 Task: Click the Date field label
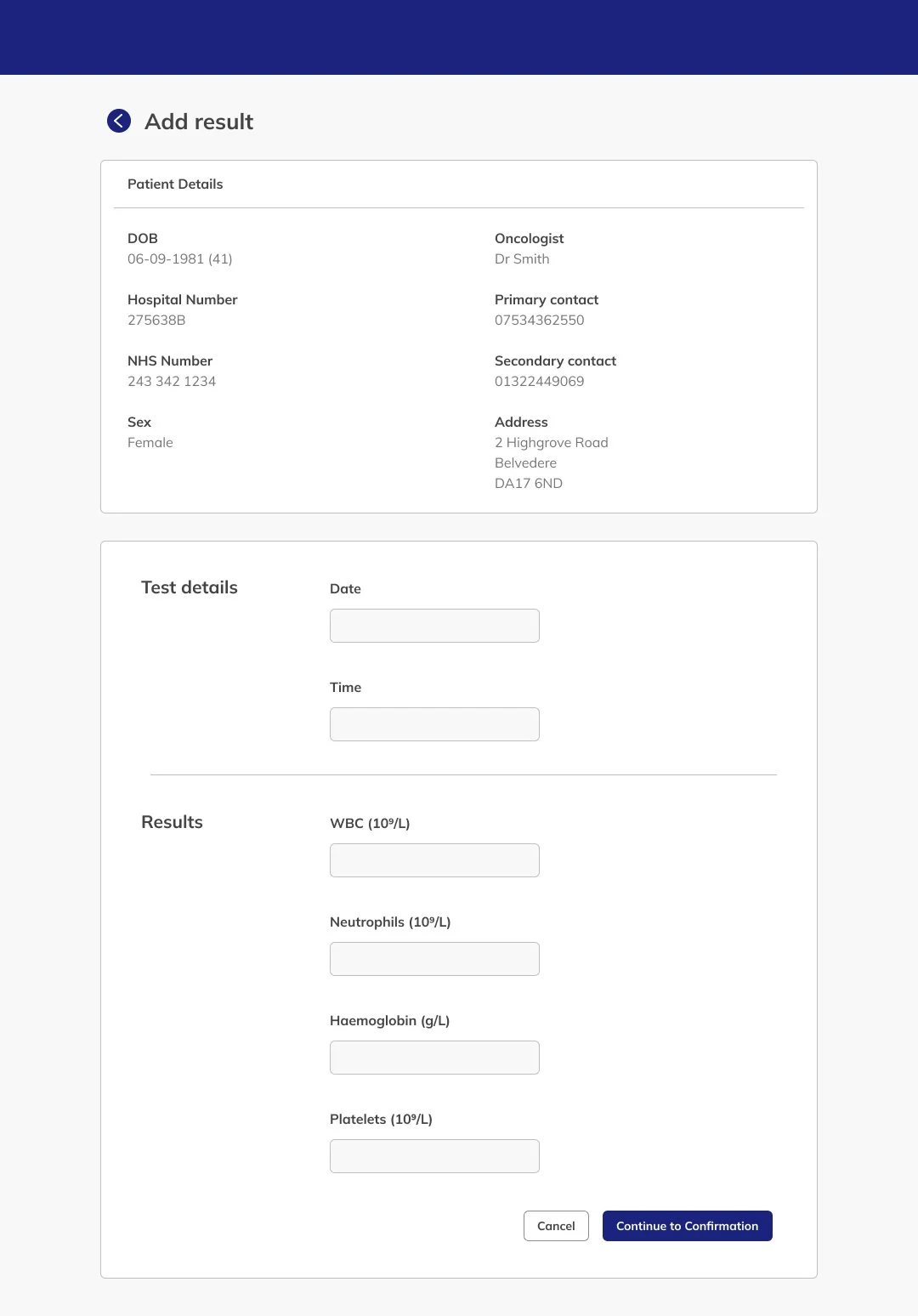point(345,588)
